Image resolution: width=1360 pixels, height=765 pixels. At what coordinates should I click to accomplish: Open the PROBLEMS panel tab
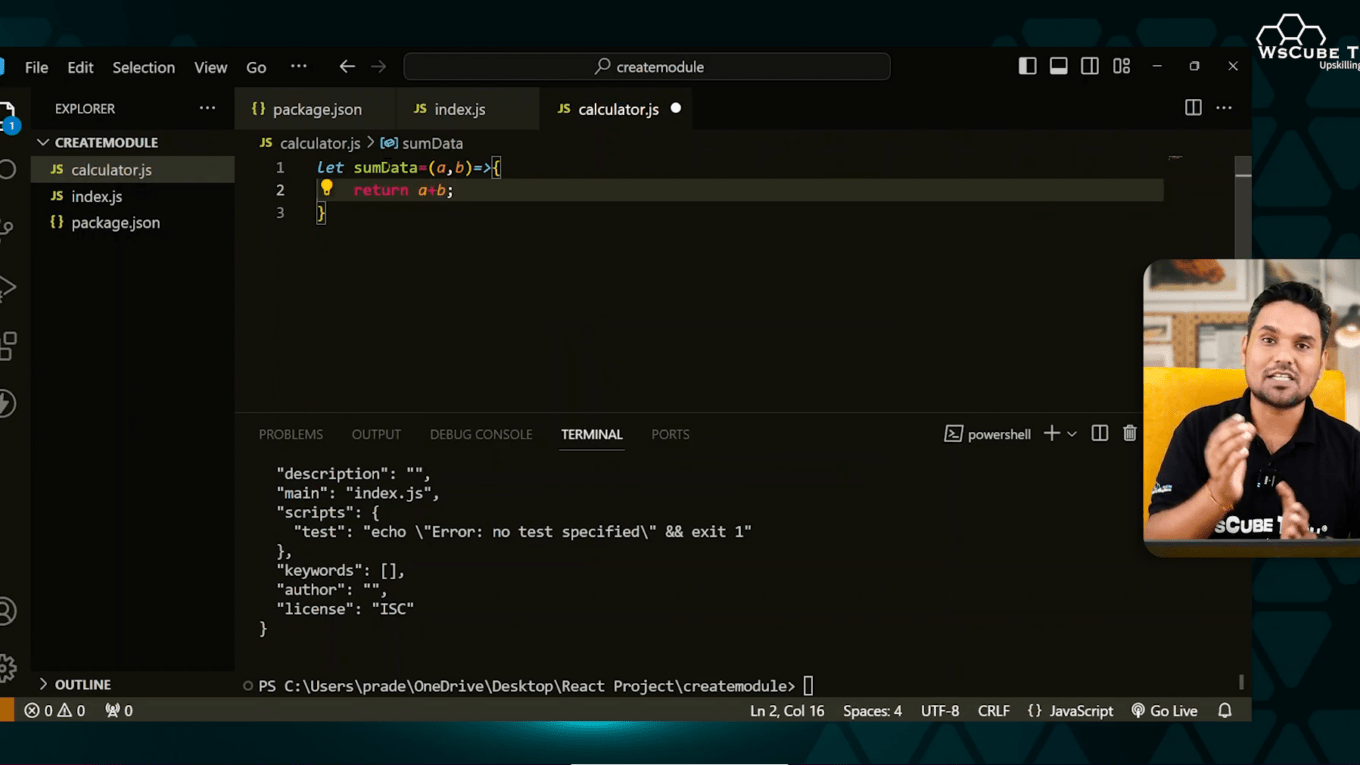pyautogui.click(x=291, y=434)
